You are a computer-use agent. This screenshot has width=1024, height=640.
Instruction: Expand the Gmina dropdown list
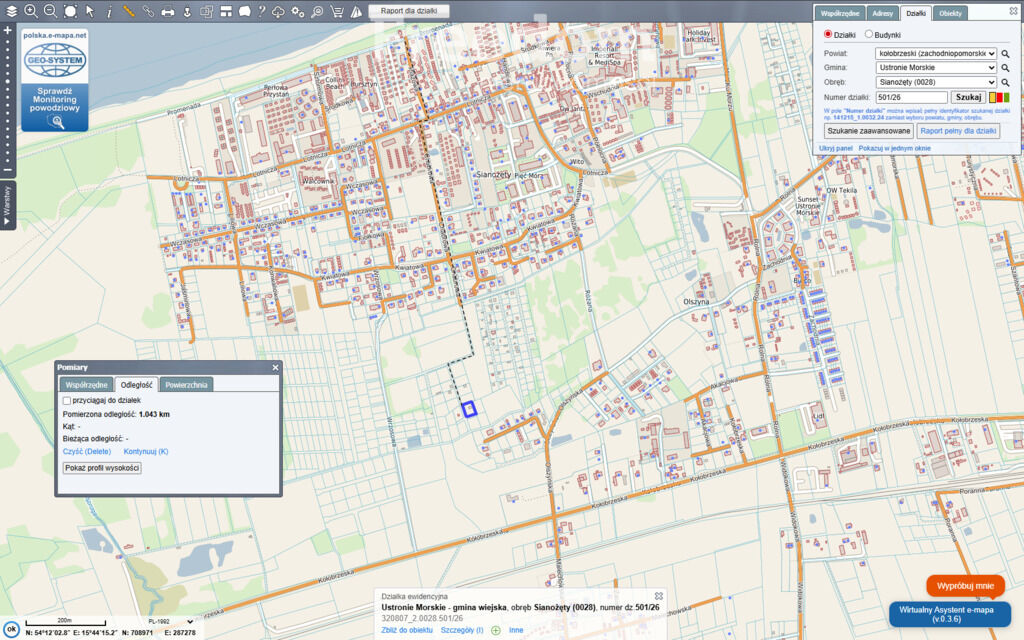[x=935, y=67]
